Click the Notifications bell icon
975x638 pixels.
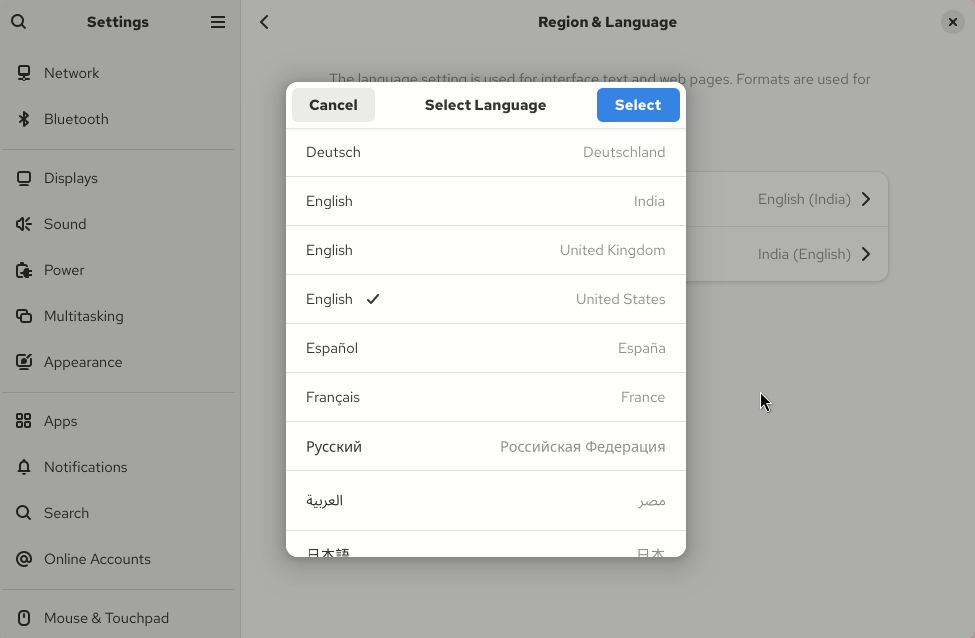point(24,467)
